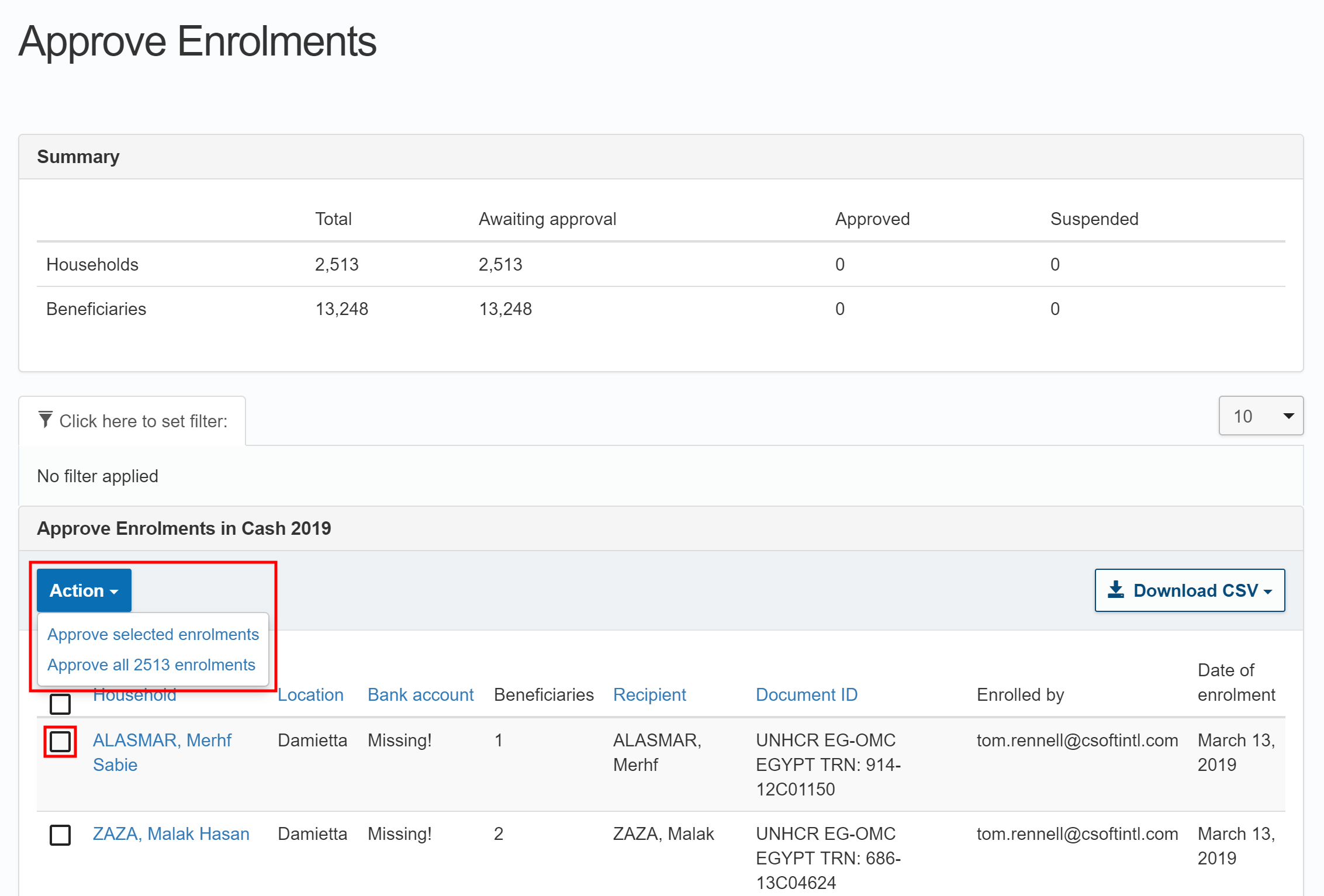Click the funnel filter icon
The image size is (1324, 896).
click(46, 420)
